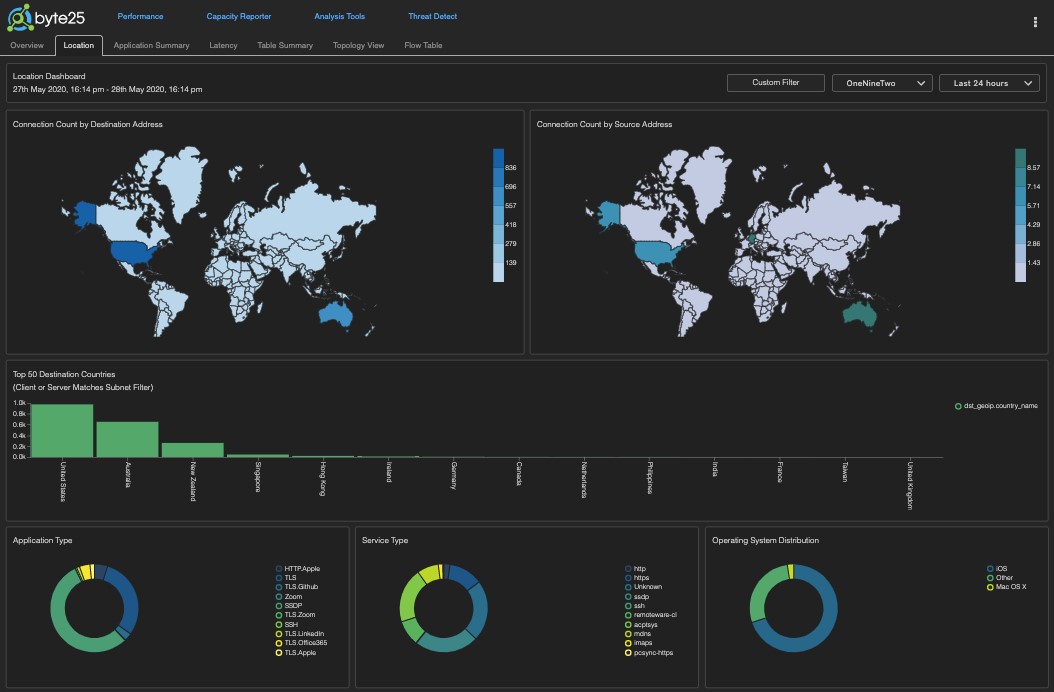Toggle the https service legend marker
This screenshot has width=1054, height=692.
tap(628, 578)
